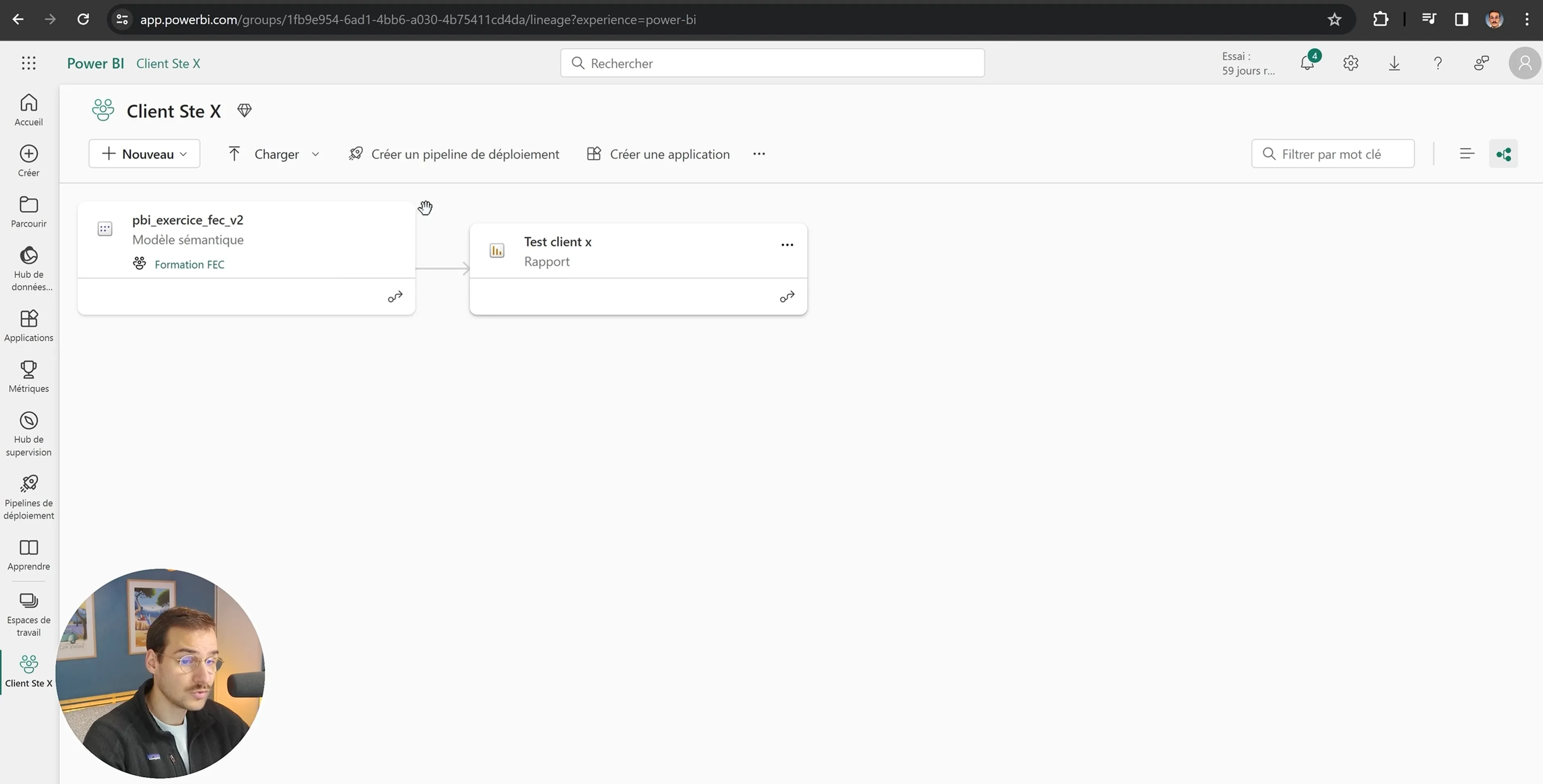Viewport: 1543px width, 784px height.
Task: Go to Accueil in the left sidebar
Action: point(28,110)
